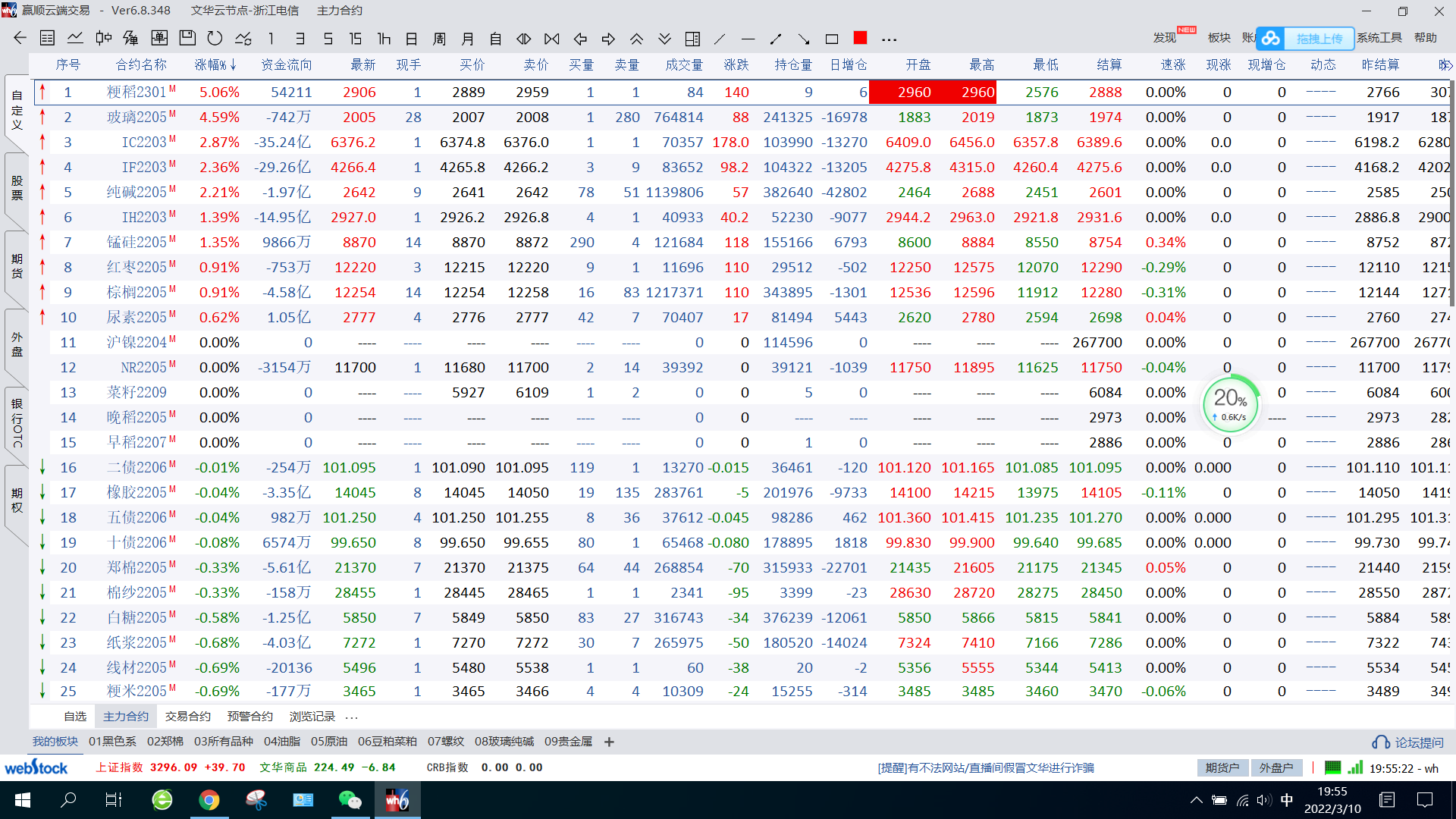Switch to the time-share line chart icon
This screenshot has width=1456, height=819.
(75, 38)
